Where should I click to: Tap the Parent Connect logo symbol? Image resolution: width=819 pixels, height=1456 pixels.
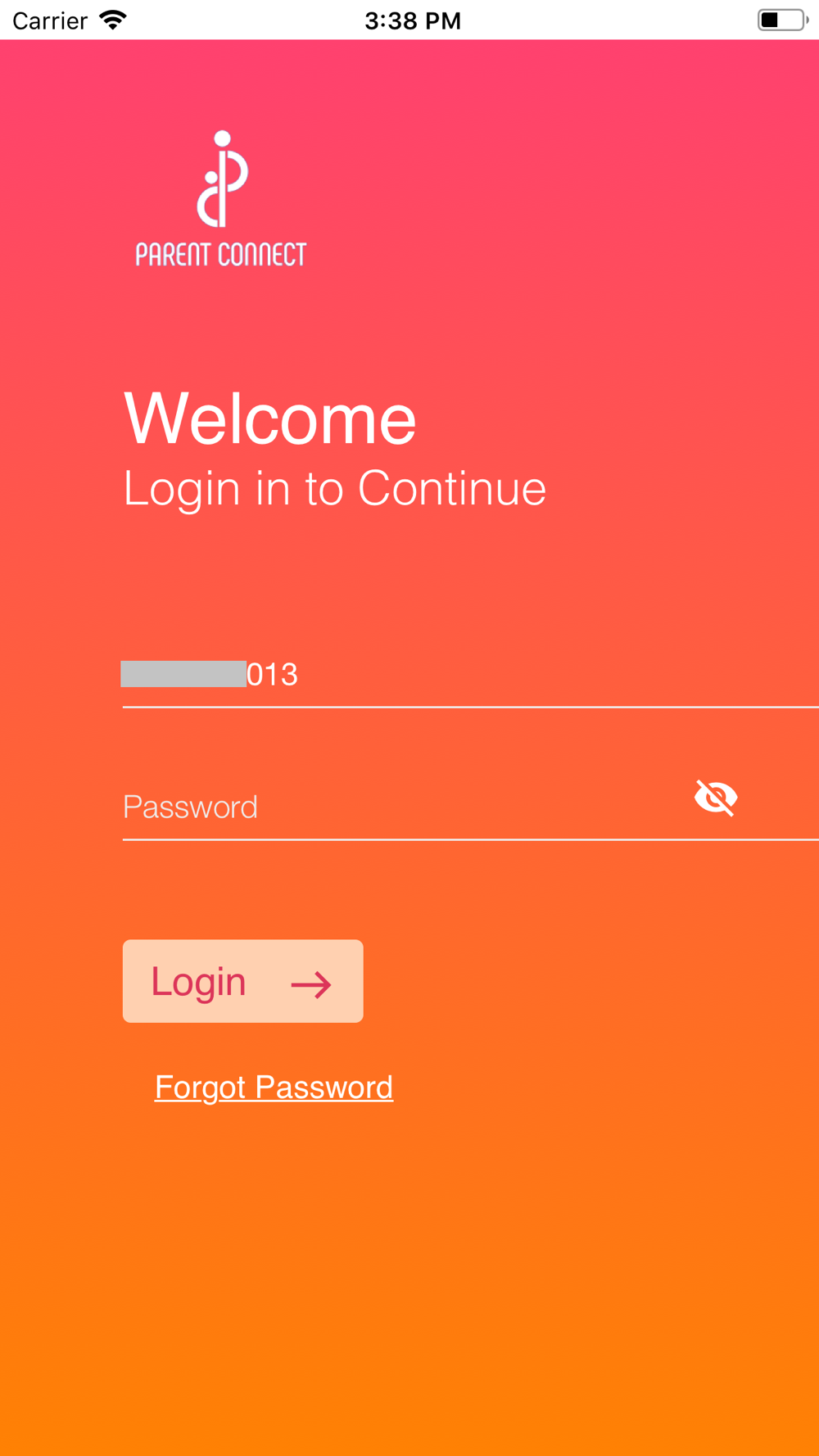tap(222, 179)
